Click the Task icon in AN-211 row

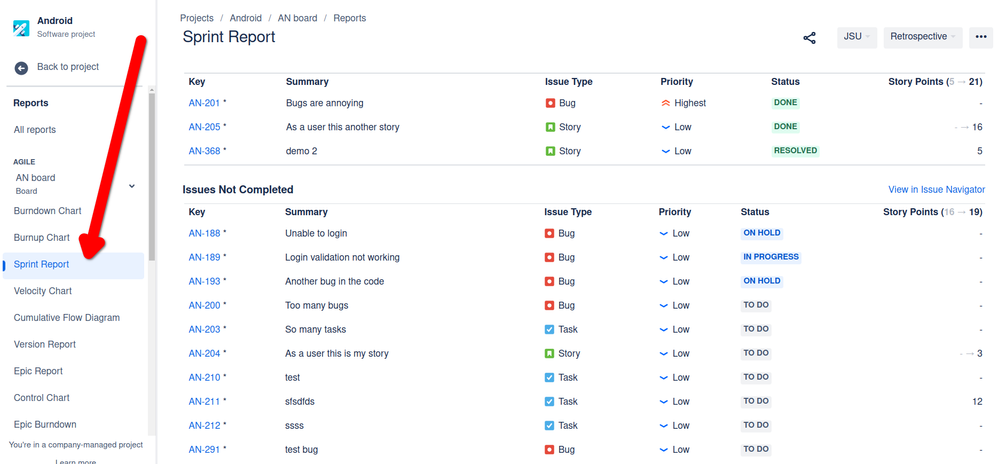[549, 402]
